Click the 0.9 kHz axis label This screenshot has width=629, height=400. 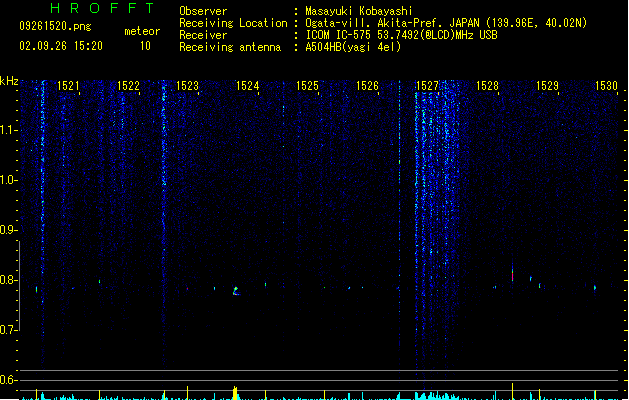coord(7,230)
